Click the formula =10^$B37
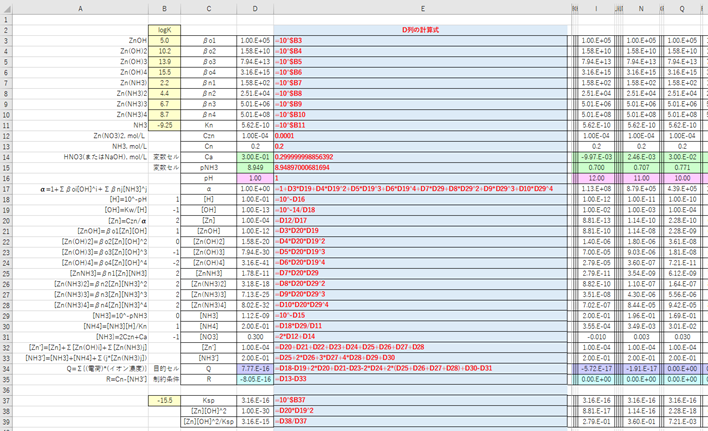The height and width of the screenshot is (431, 708). [x=420, y=400]
